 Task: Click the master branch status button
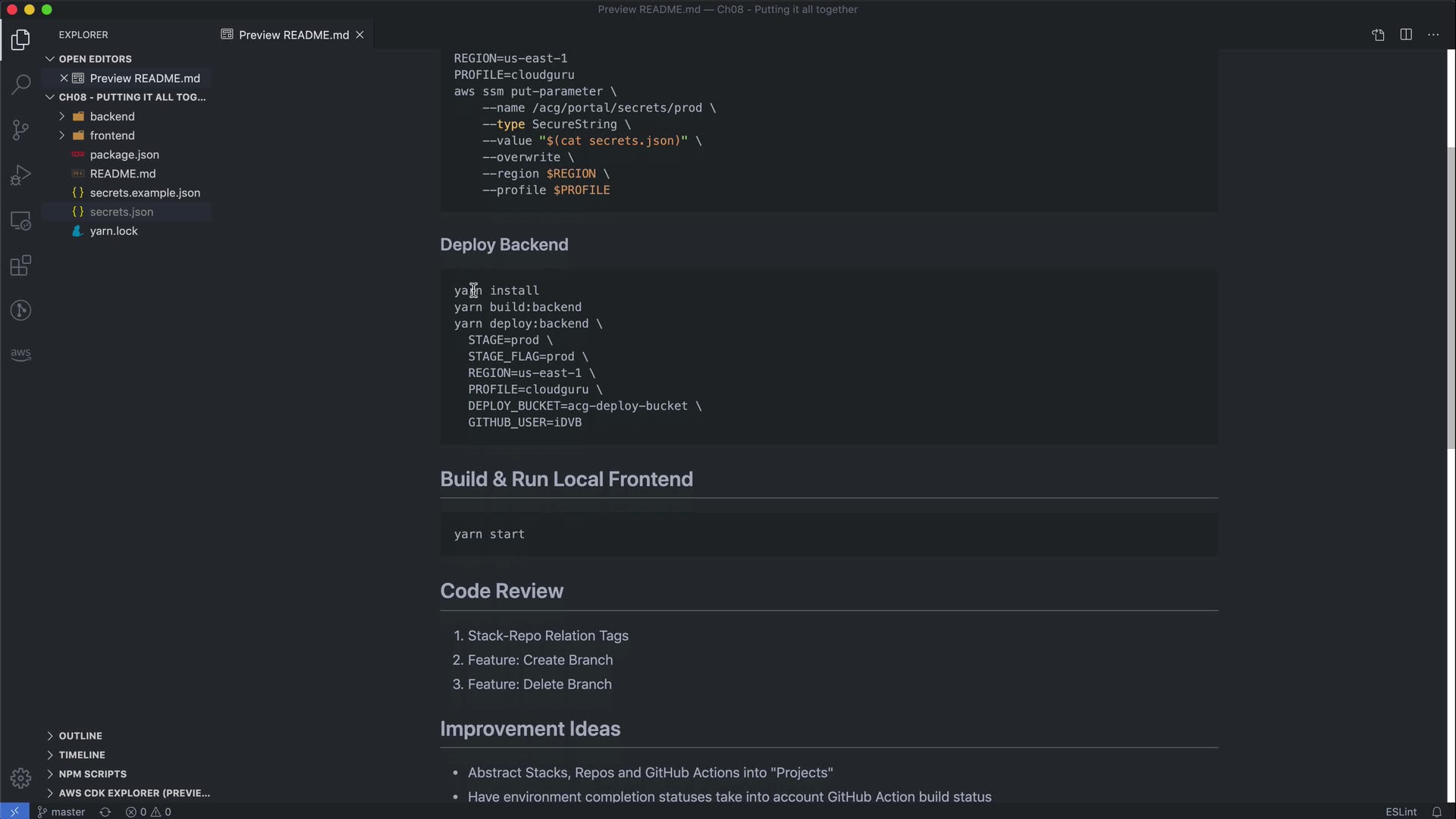(61, 811)
